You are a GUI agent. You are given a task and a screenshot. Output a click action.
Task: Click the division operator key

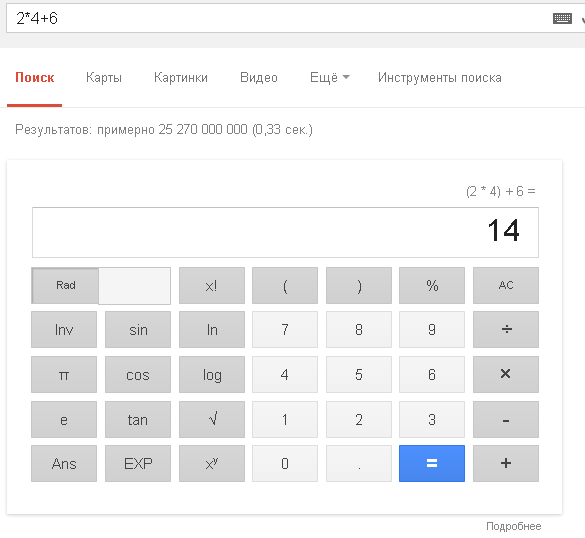tap(506, 329)
